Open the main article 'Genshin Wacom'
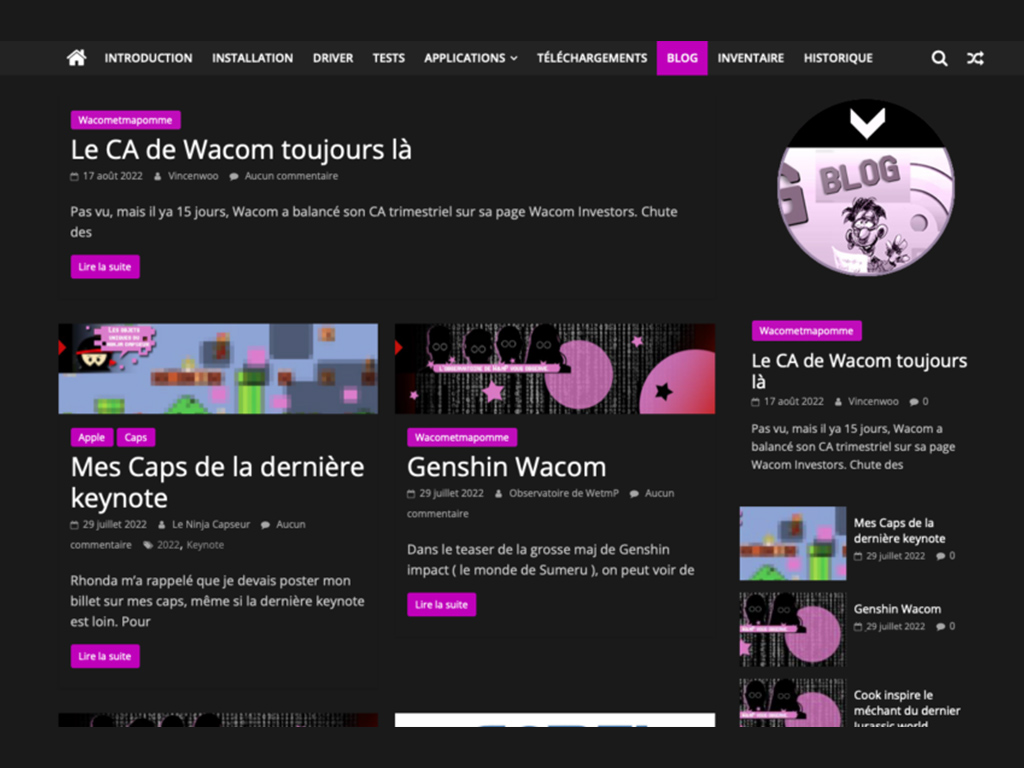1024x768 pixels. (506, 467)
